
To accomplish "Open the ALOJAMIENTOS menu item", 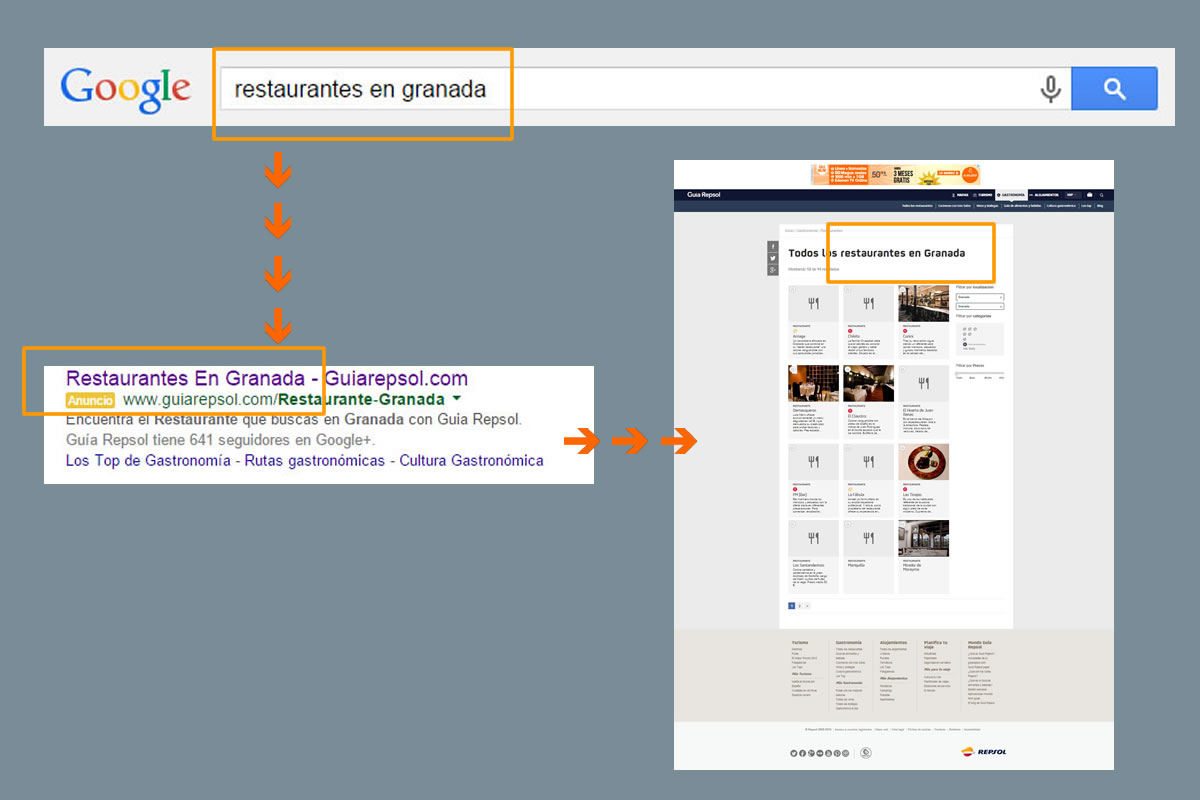I will (x=1046, y=195).
